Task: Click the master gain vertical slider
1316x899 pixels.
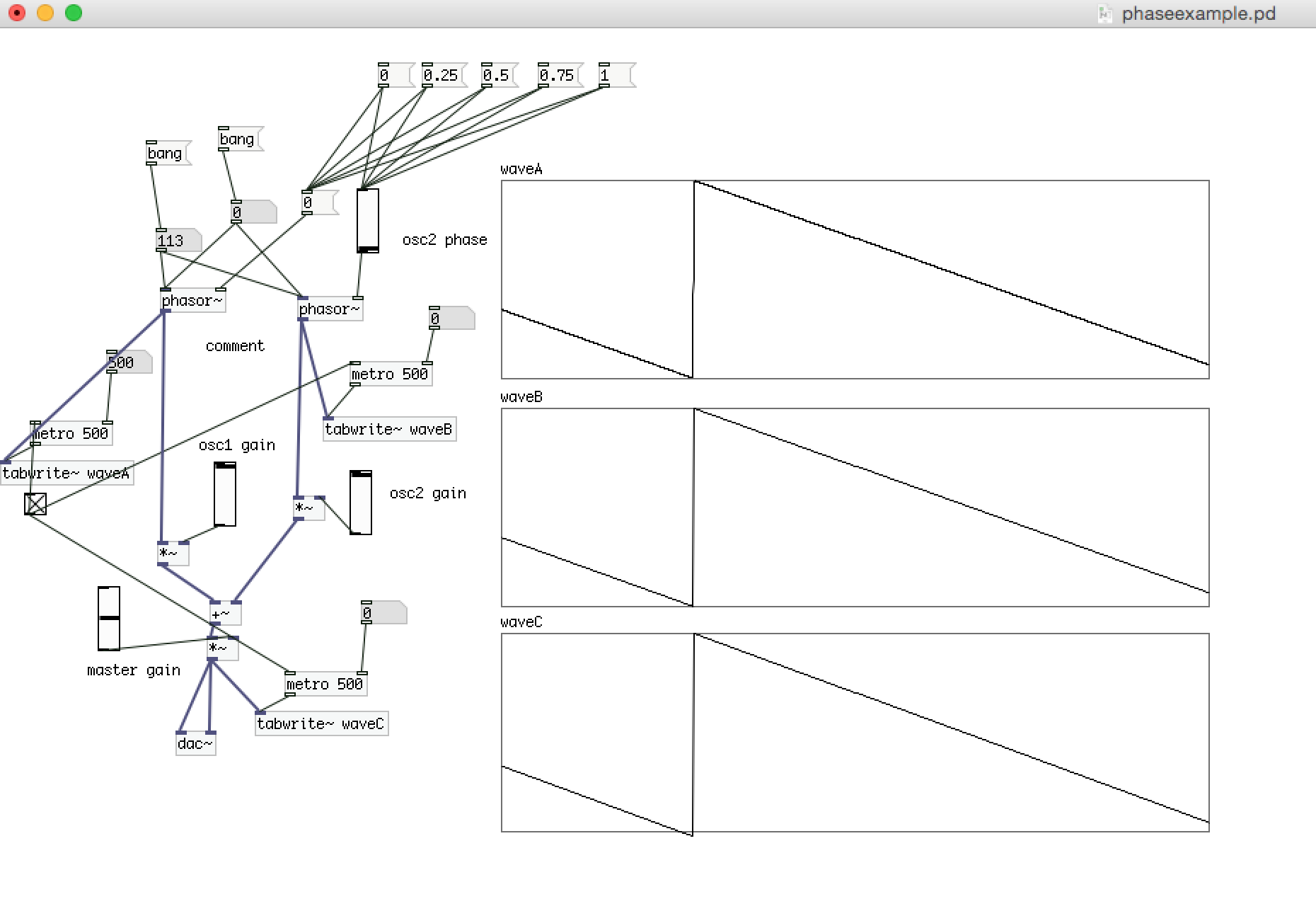Action: click(x=108, y=619)
